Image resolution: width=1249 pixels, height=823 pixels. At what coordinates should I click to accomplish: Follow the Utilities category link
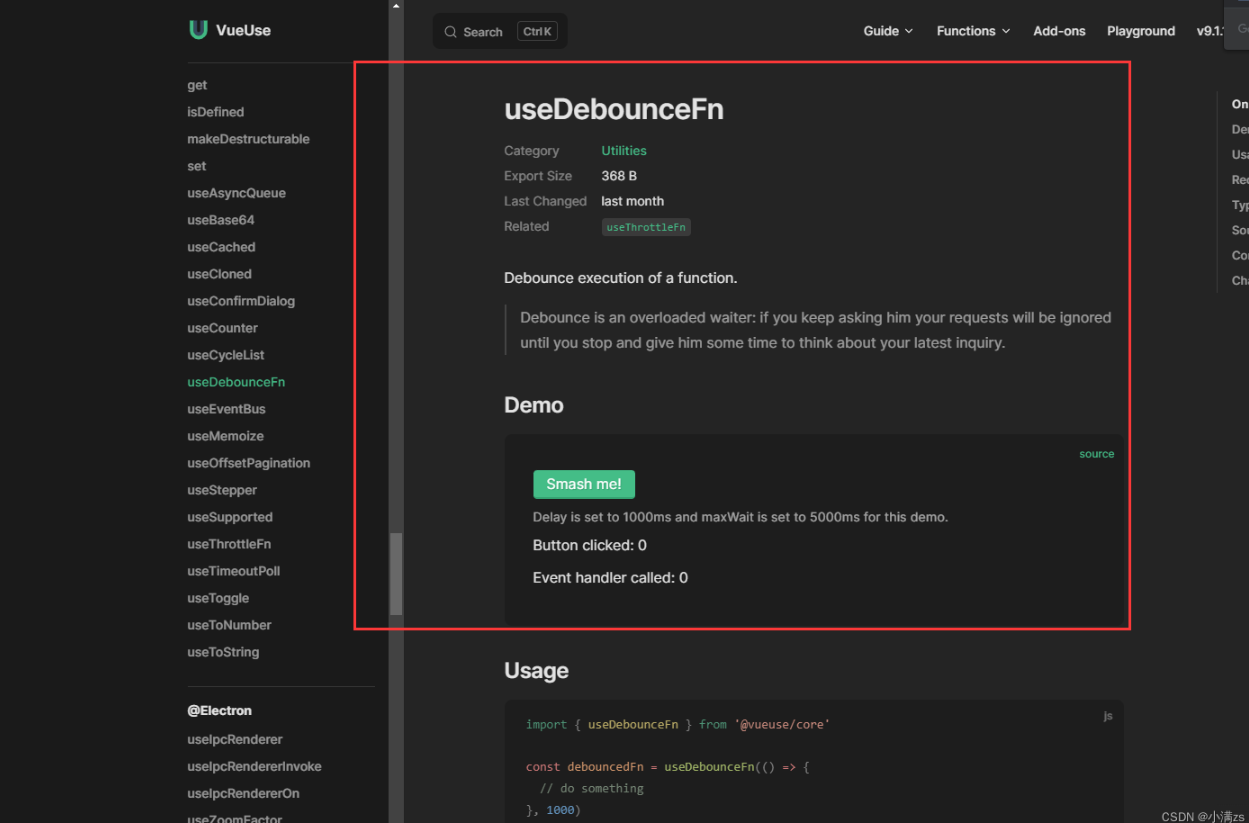pos(624,151)
